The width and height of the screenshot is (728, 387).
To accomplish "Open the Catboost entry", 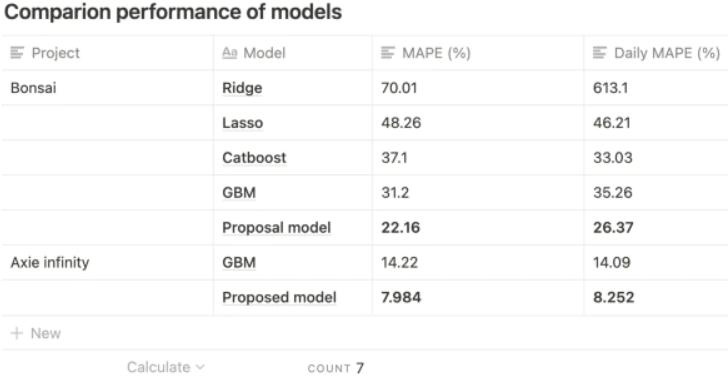I will [x=254, y=158].
